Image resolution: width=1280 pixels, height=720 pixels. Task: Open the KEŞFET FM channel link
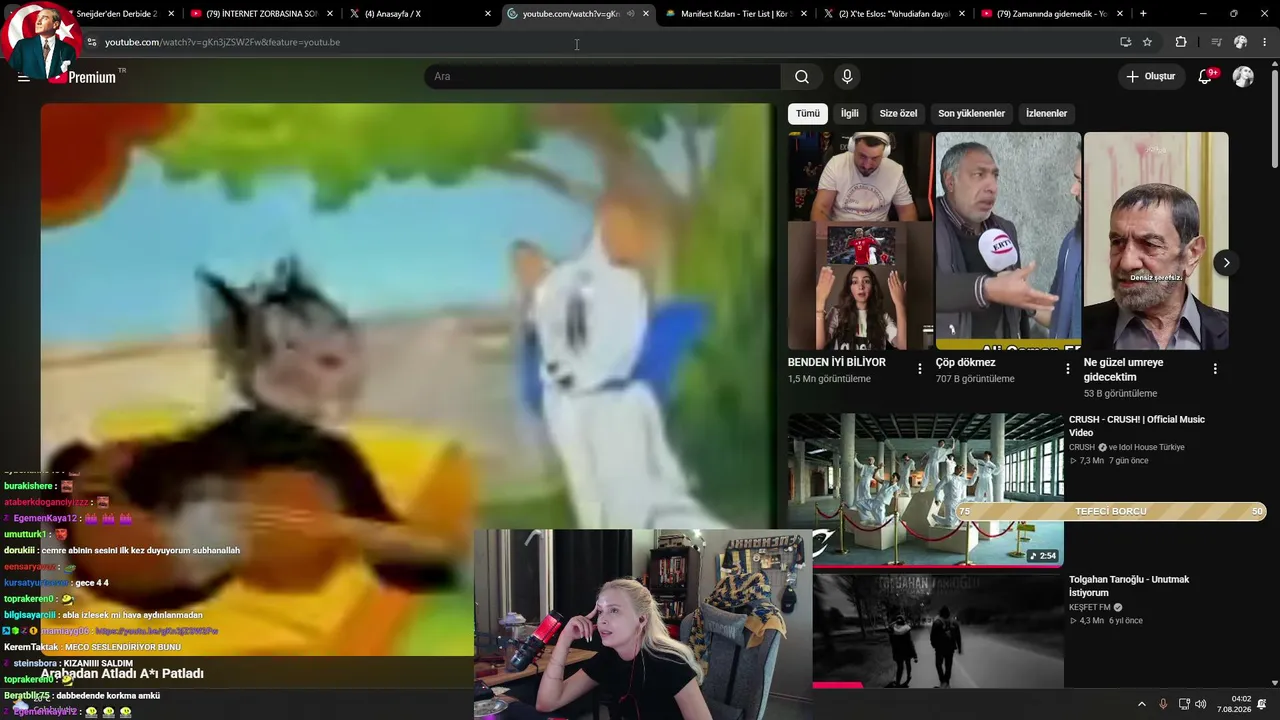pos(1090,607)
